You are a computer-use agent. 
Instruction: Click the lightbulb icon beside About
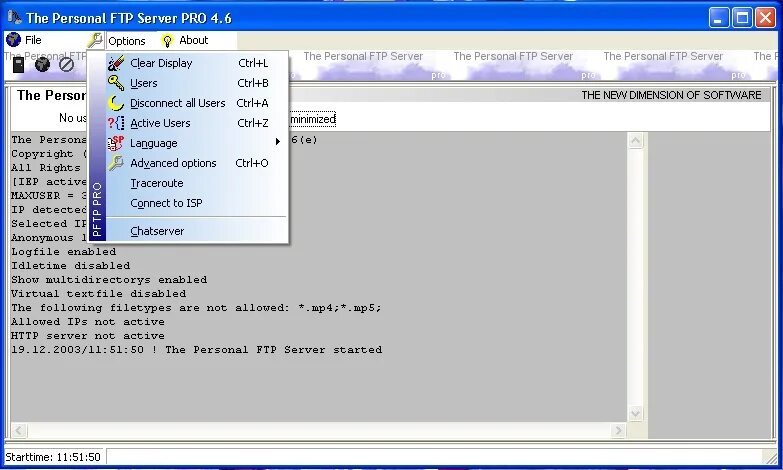pos(167,40)
